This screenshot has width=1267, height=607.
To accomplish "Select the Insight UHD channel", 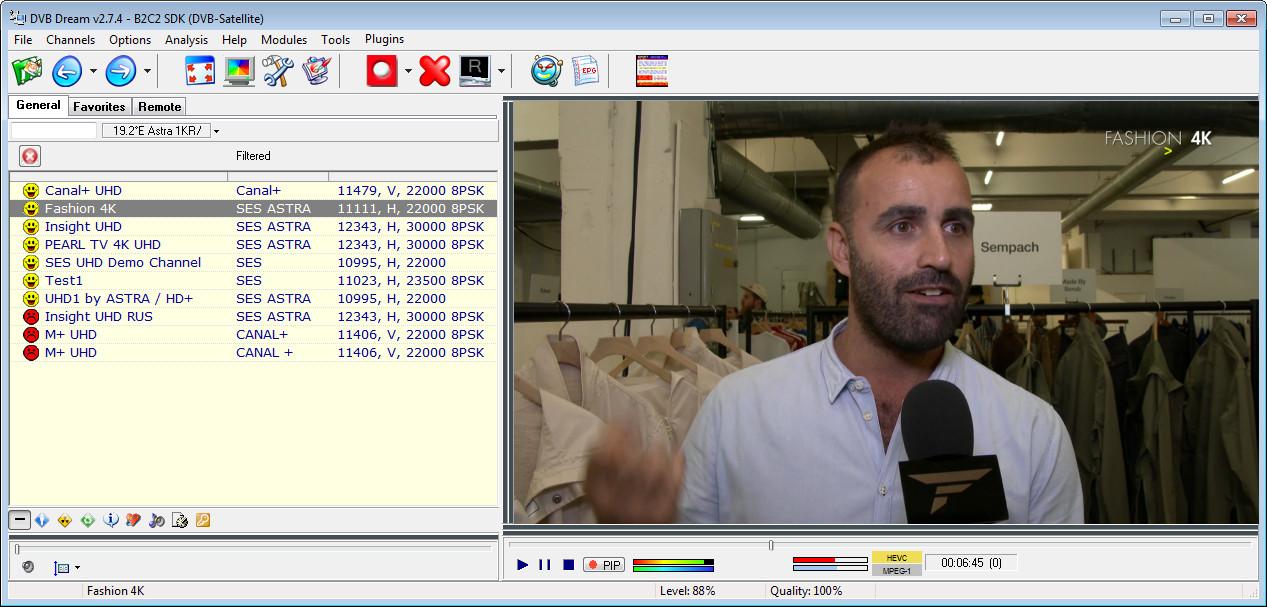I will click(x=253, y=227).
